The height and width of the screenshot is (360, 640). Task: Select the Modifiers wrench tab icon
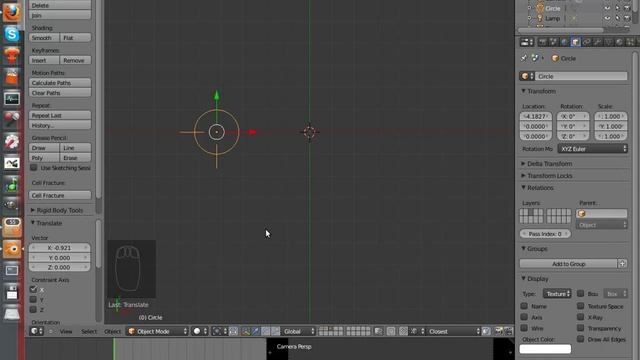point(598,42)
